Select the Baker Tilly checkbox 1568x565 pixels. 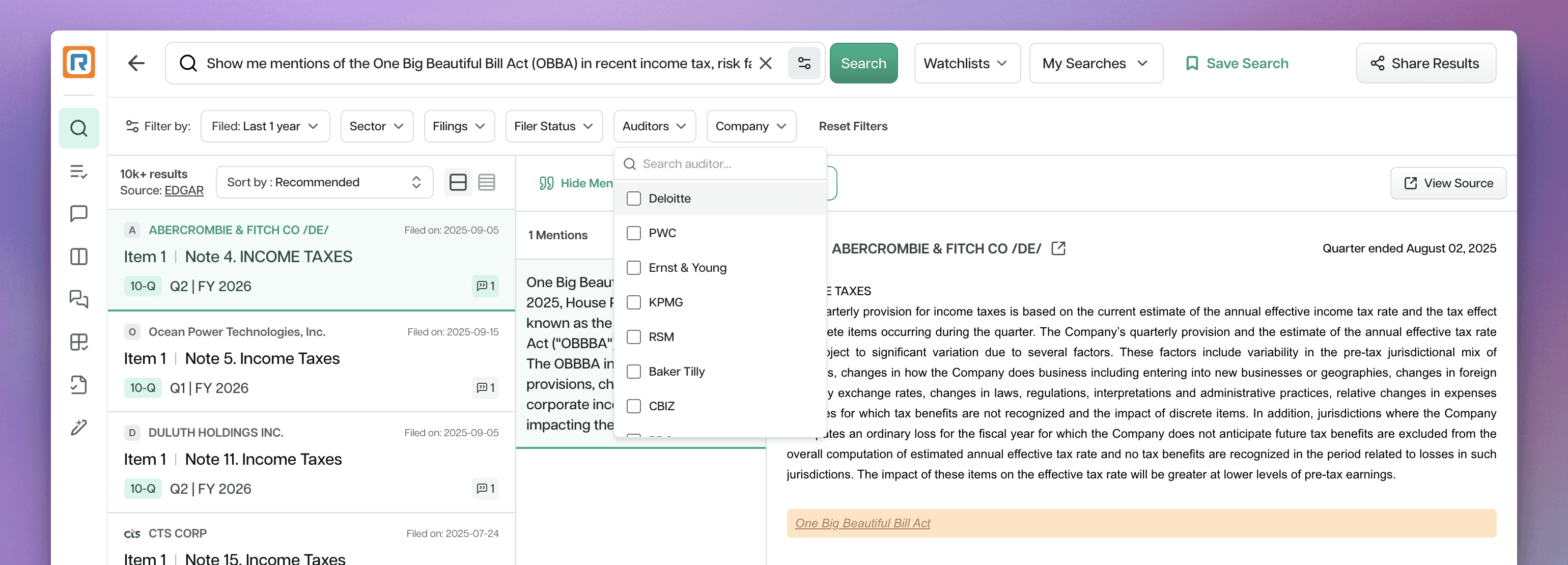coord(634,372)
